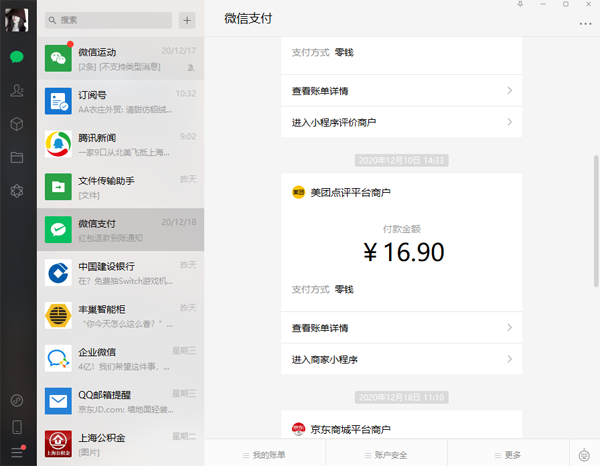
Task: Select the QQ邮箱提醒 conversation title
Action: 104,395
